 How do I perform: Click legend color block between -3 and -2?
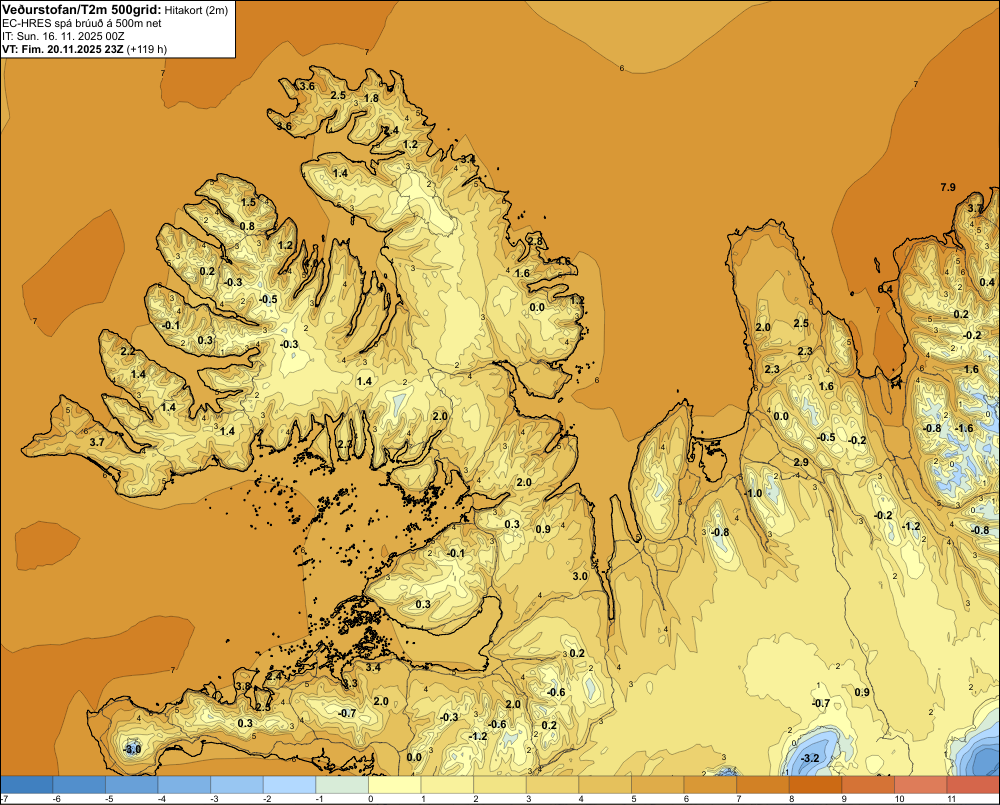coord(237,784)
